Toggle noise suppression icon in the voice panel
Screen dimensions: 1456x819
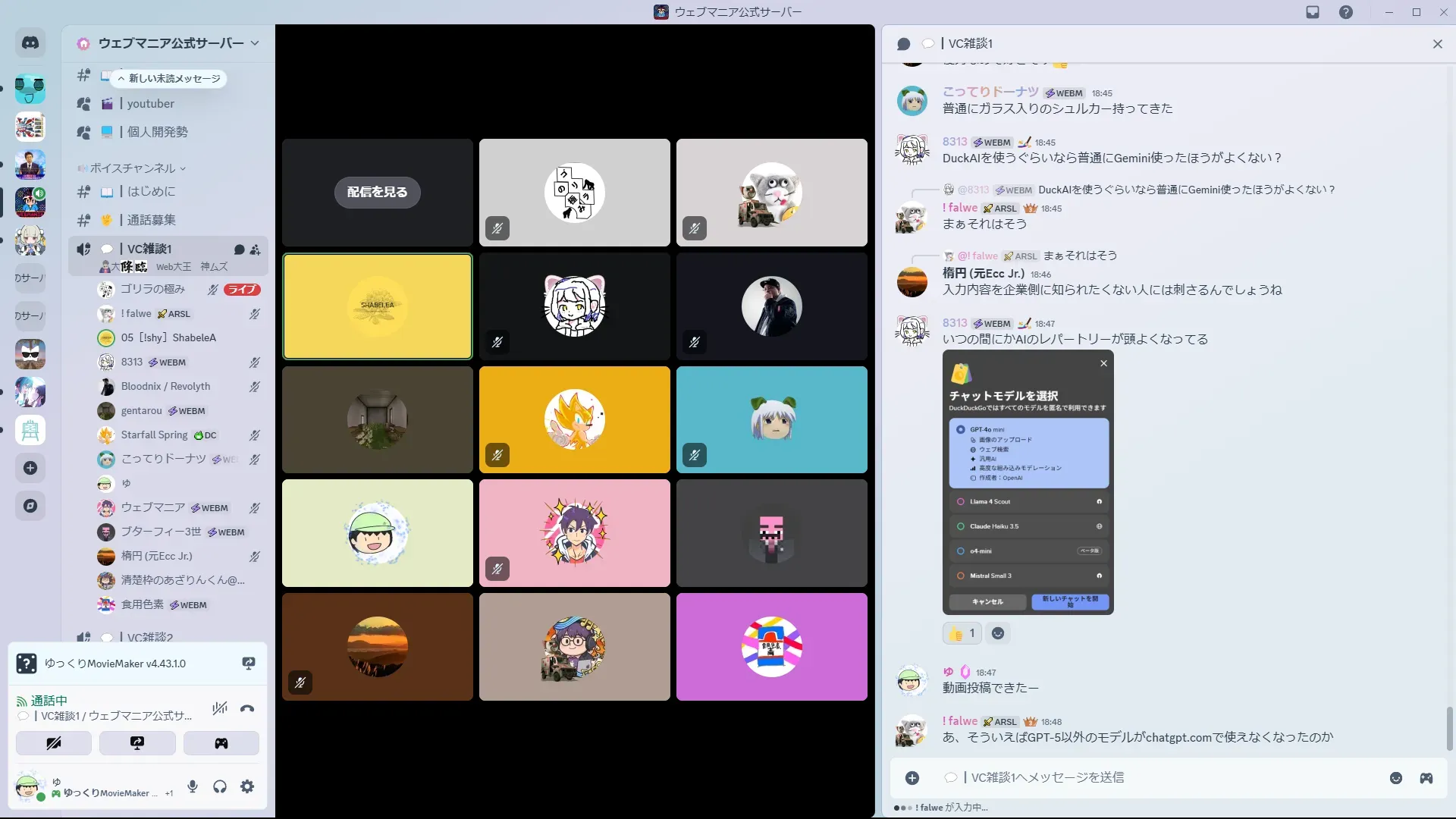coord(220,708)
